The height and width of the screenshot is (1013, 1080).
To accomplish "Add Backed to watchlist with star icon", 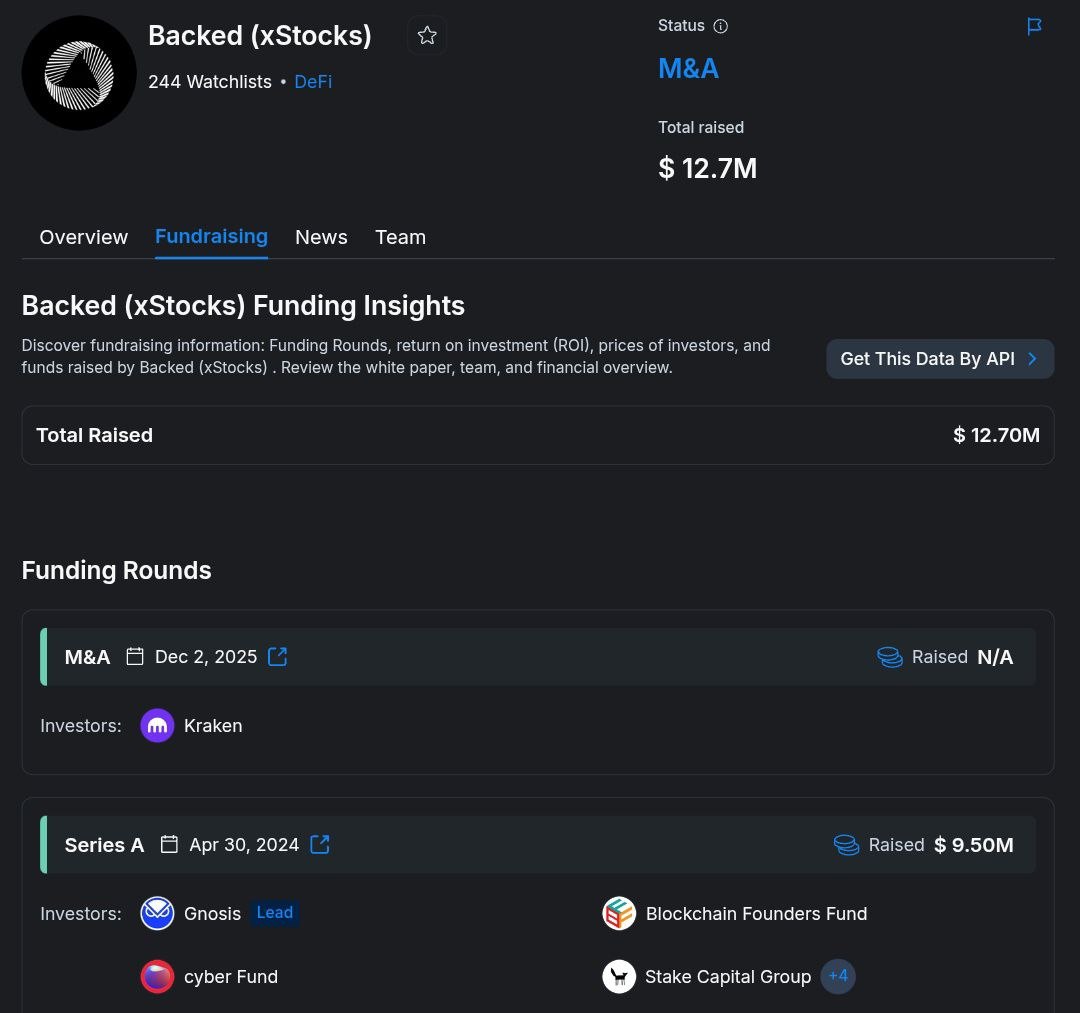I will pyautogui.click(x=427, y=36).
